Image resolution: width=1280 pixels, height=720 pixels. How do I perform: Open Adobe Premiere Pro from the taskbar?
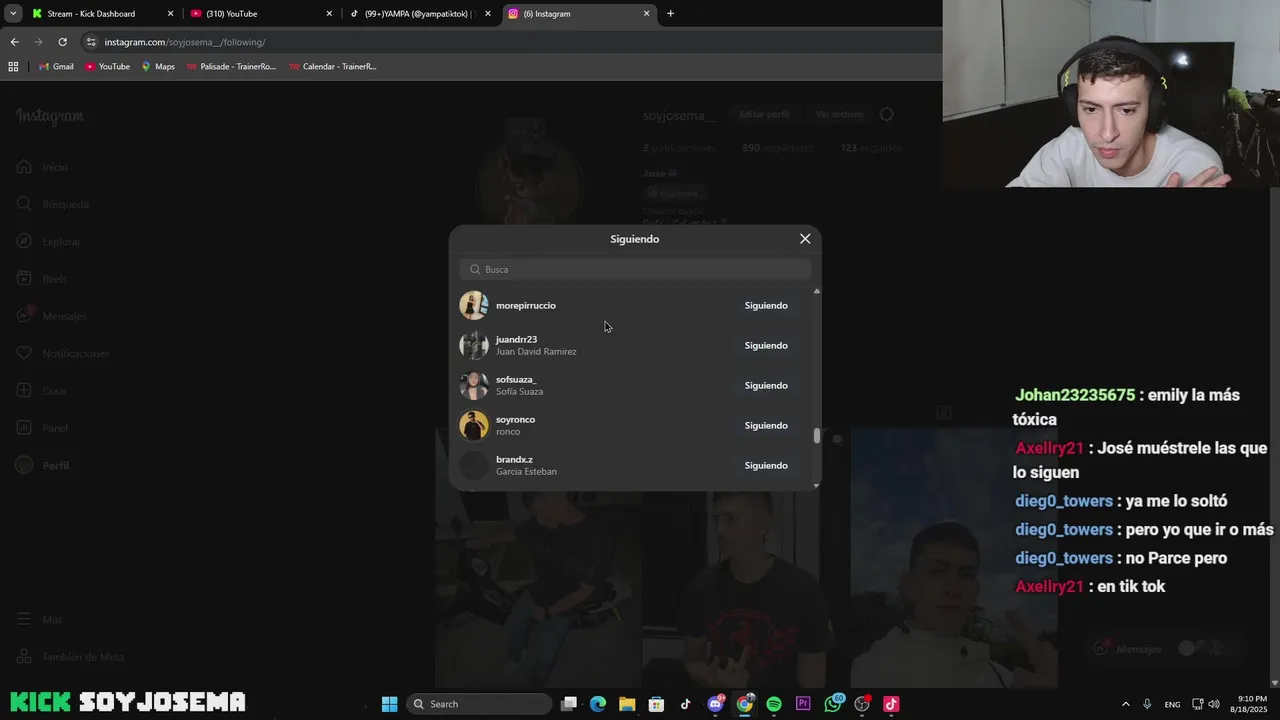click(803, 704)
